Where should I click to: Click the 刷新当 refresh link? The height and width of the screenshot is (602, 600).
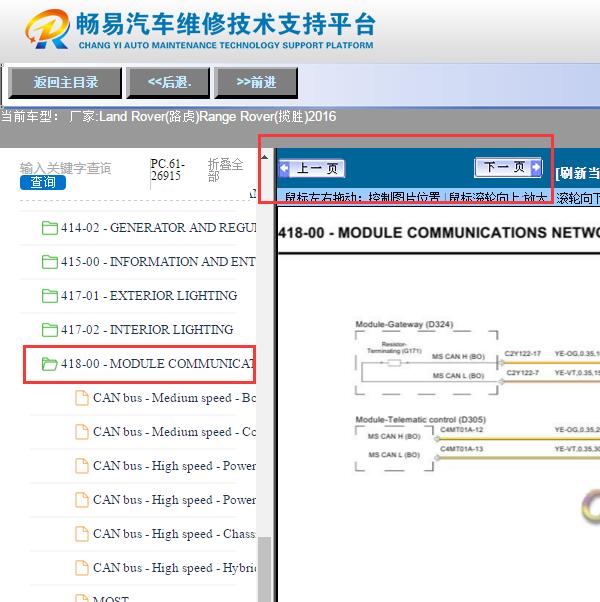pos(577,173)
